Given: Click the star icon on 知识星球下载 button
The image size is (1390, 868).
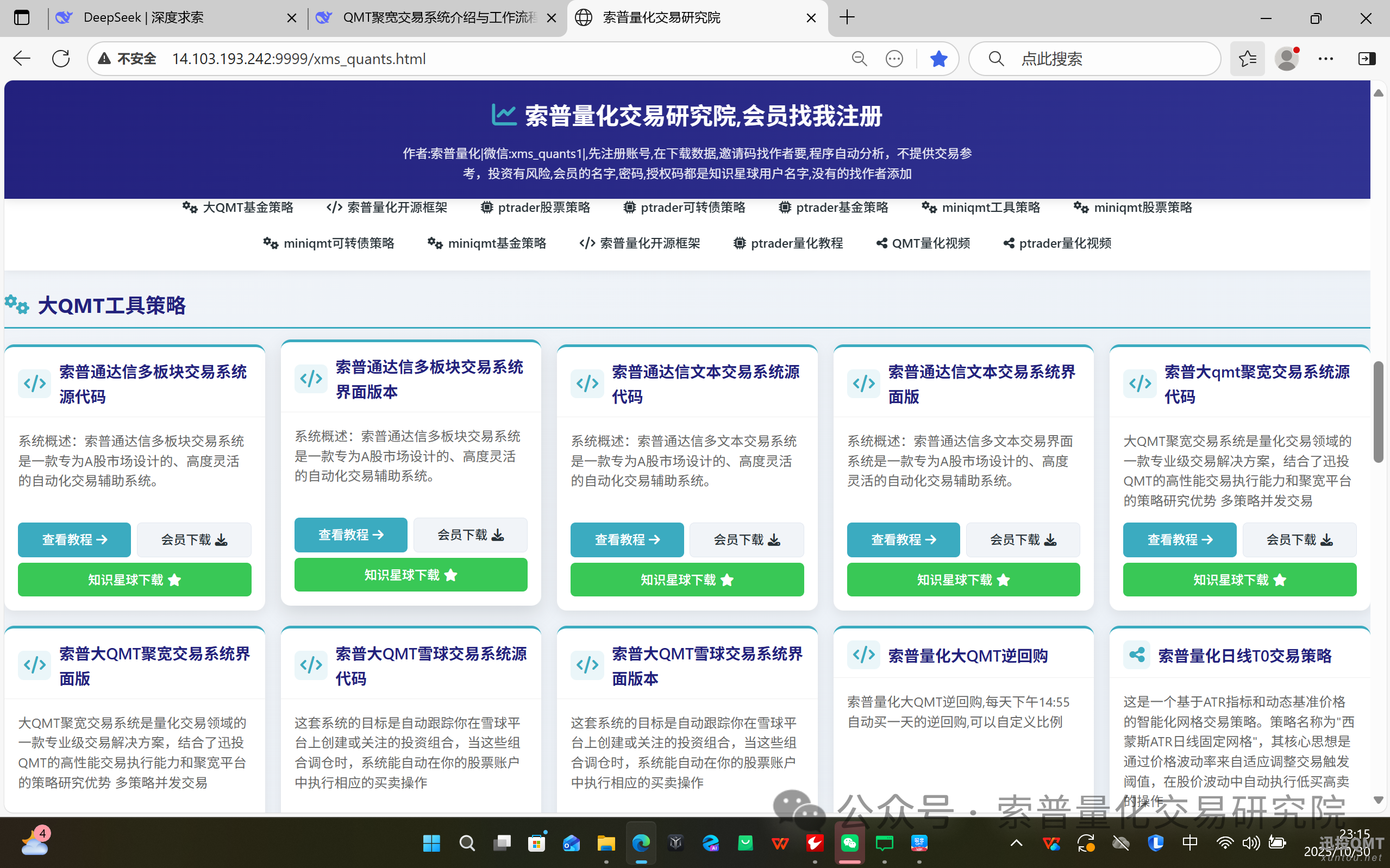Looking at the screenshot, I should click(x=175, y=580).
